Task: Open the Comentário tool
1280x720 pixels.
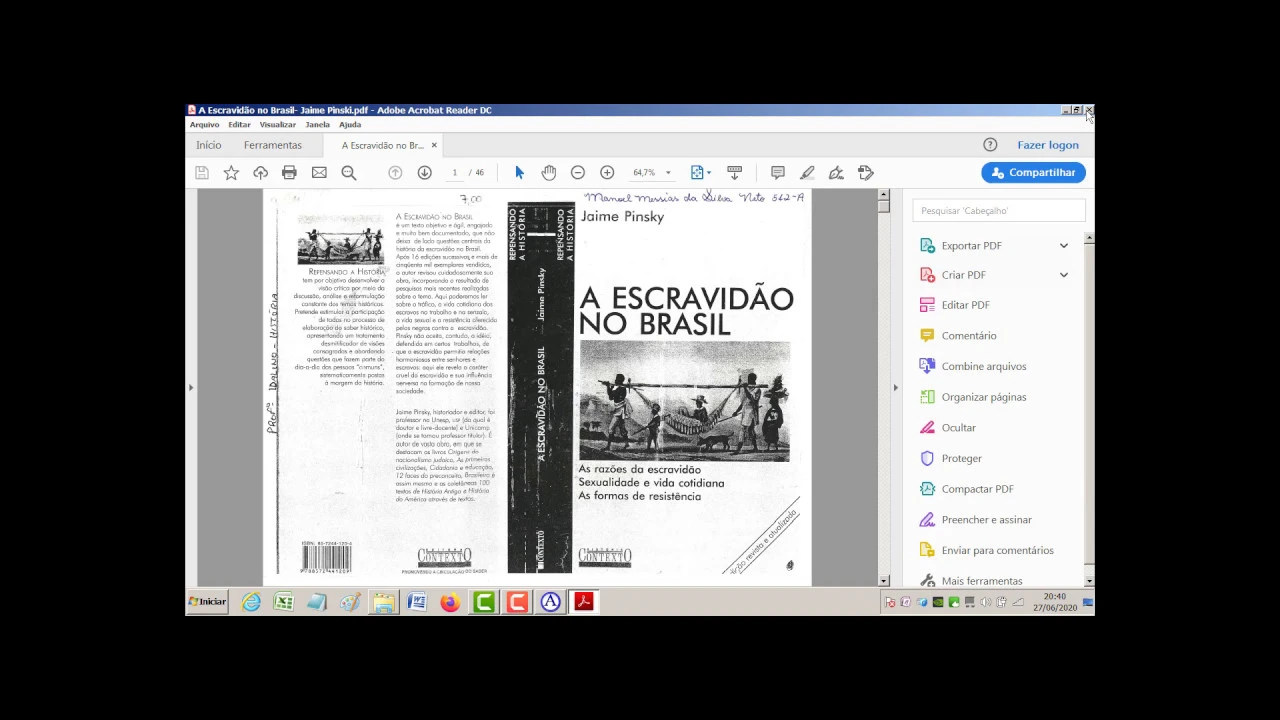Action: 969,336
